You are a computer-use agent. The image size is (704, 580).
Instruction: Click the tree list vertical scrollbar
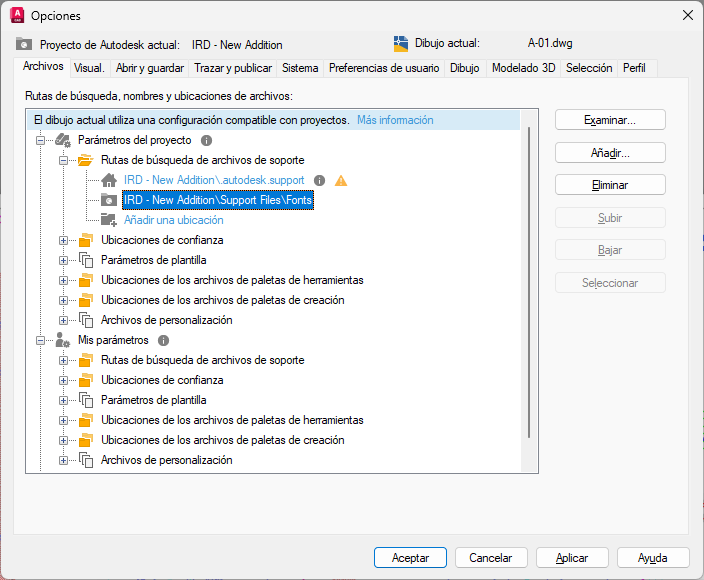(529, 282)
